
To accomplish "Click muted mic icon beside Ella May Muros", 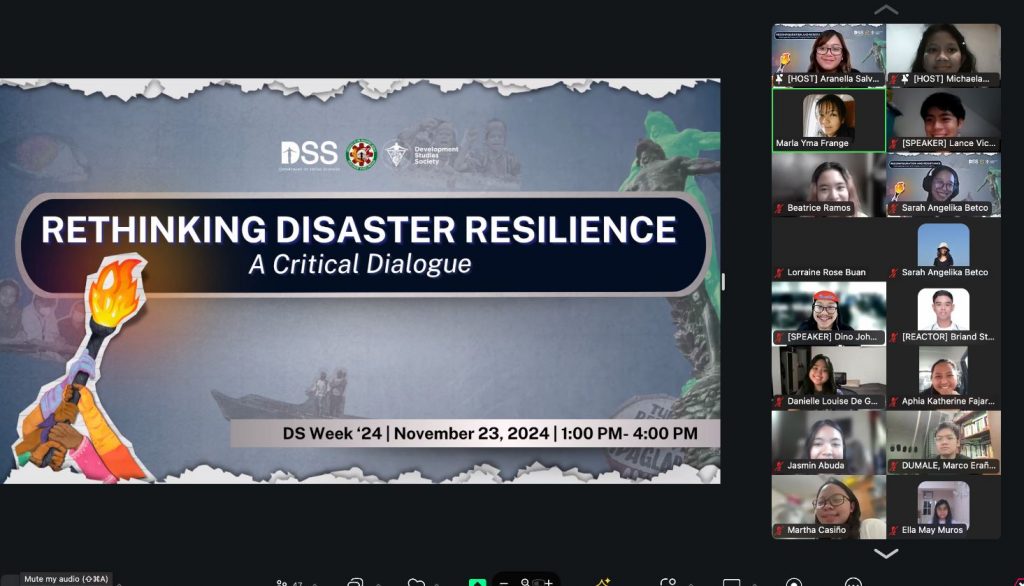I will 894,530.
